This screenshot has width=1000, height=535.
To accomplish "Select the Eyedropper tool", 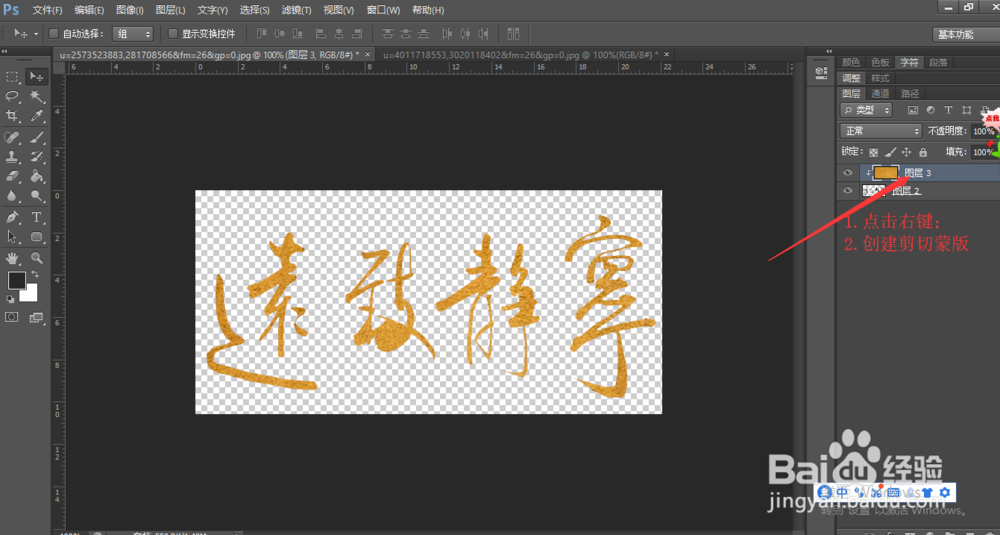I will click(36, 116).
